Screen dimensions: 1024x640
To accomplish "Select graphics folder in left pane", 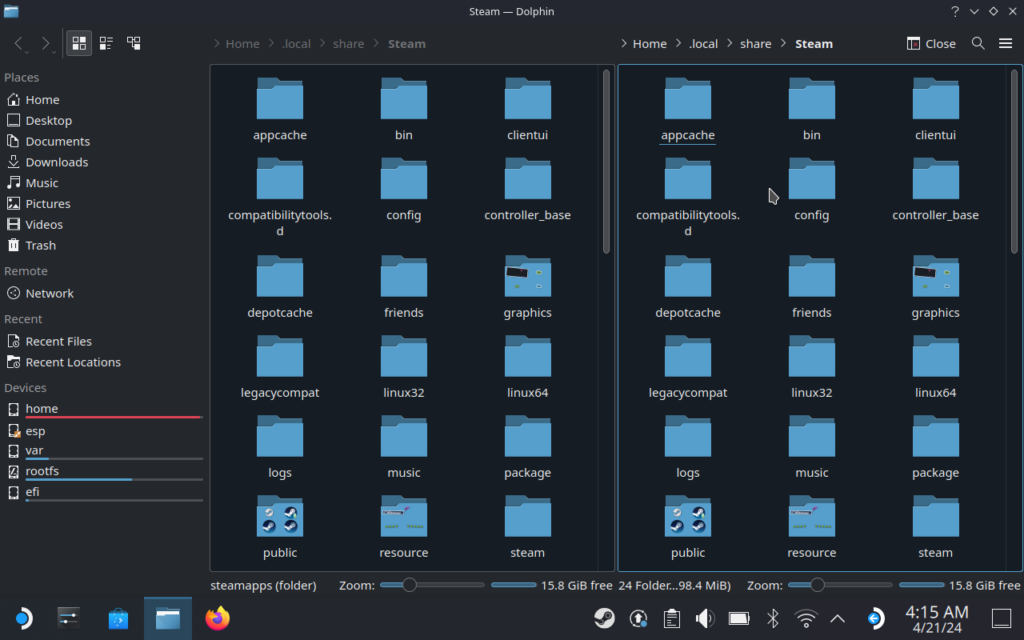I will [527, 287].
